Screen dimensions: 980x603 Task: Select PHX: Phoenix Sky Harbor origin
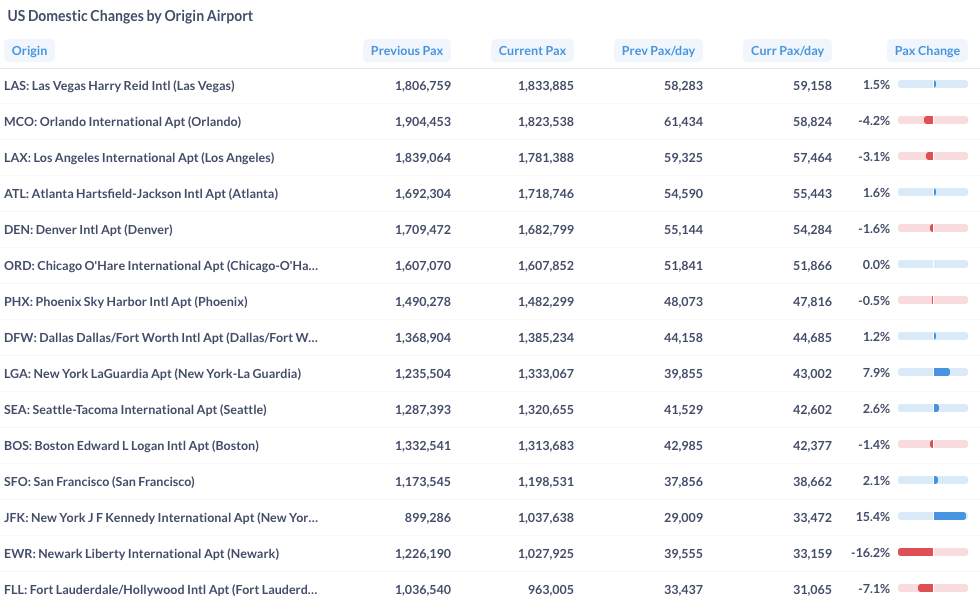click(x=126, y=301)
